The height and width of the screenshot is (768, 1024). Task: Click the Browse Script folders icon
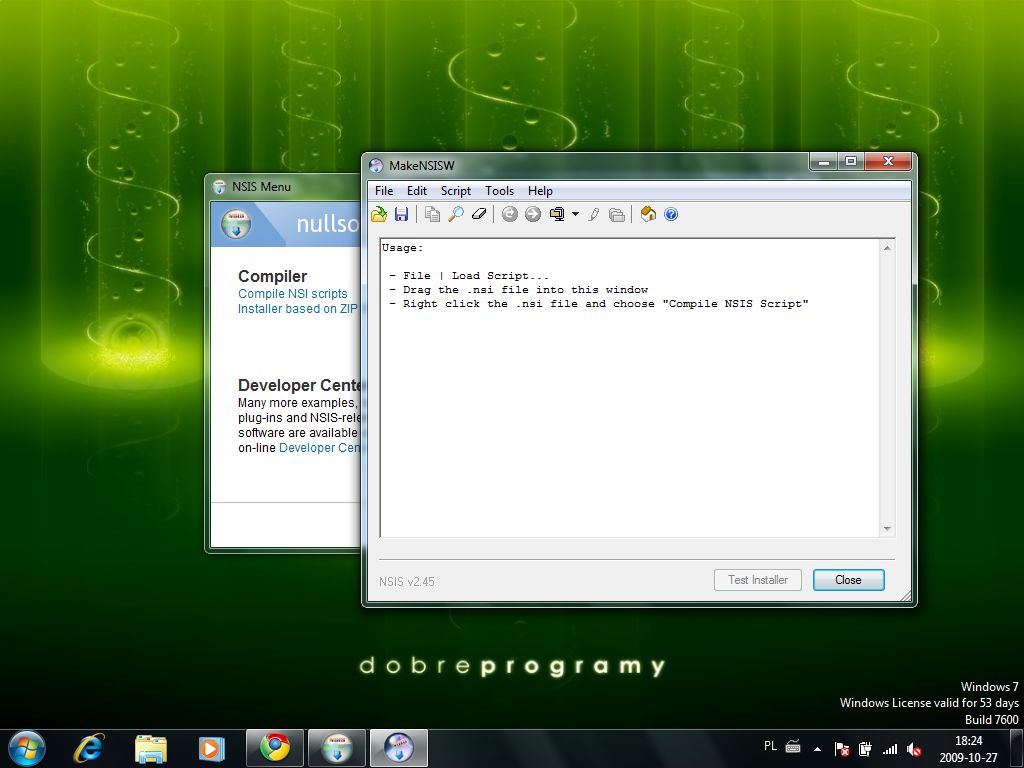616,214
